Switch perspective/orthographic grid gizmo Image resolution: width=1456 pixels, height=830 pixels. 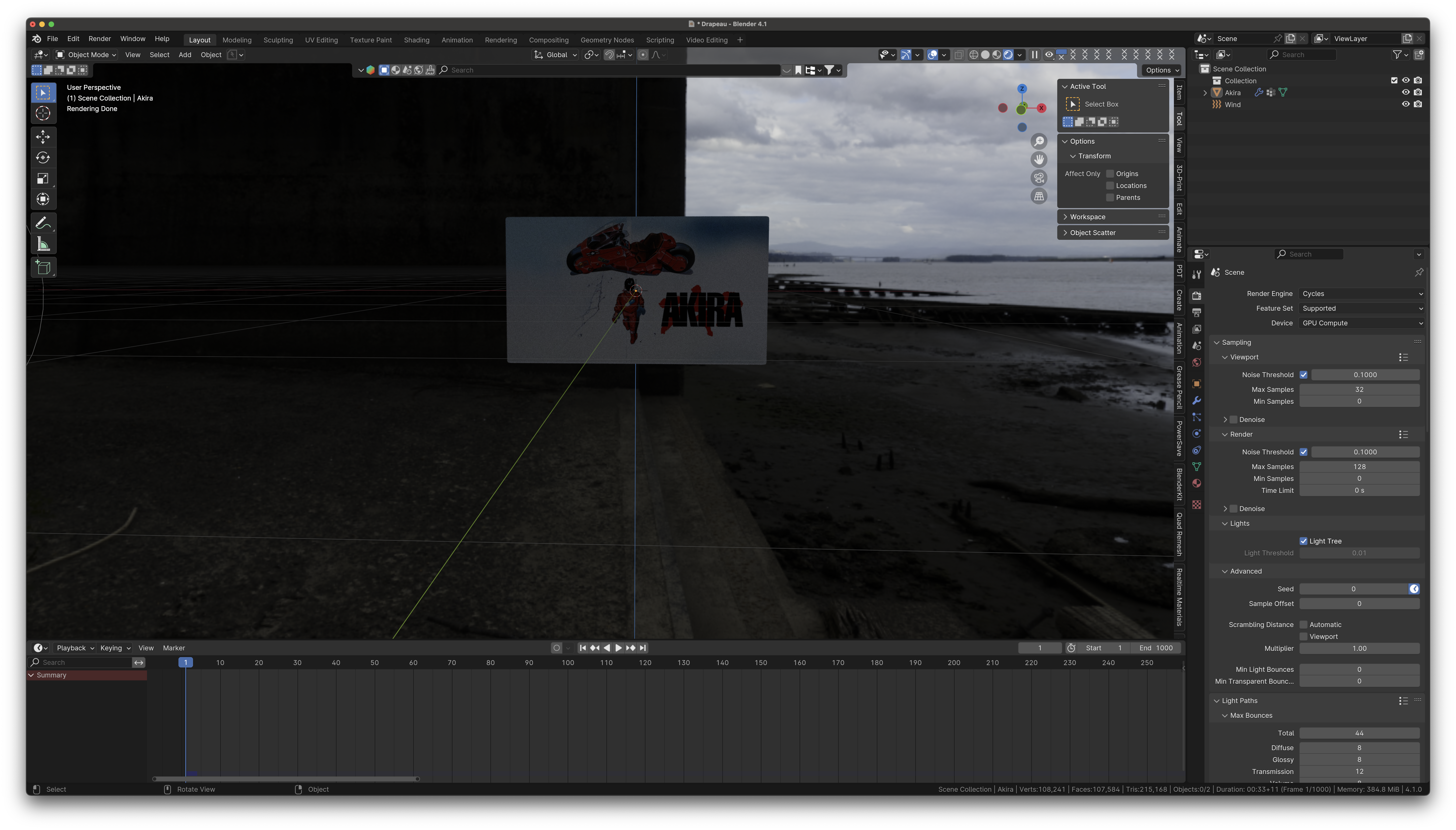(1039, 196)
